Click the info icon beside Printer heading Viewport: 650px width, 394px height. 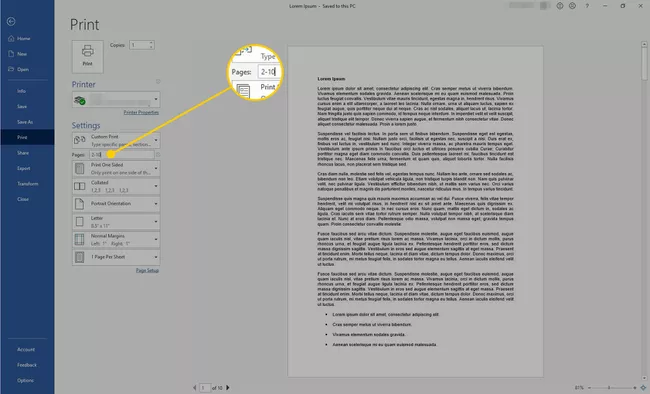(158, 82)
